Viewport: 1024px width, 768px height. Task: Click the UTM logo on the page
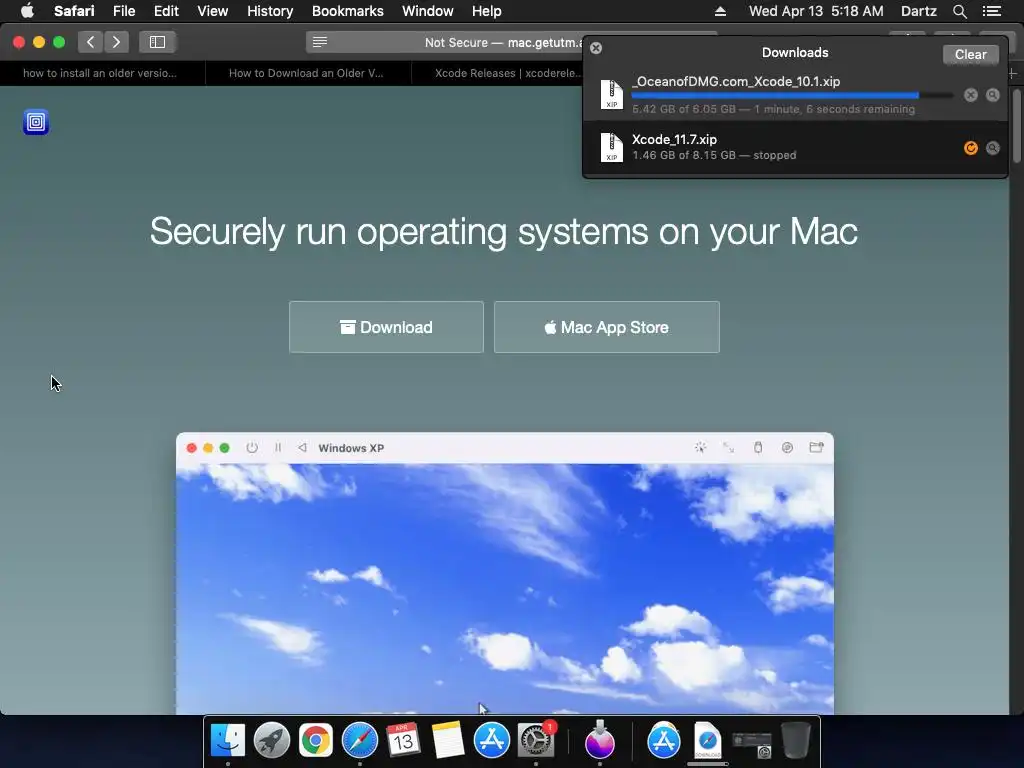[36, 122]
